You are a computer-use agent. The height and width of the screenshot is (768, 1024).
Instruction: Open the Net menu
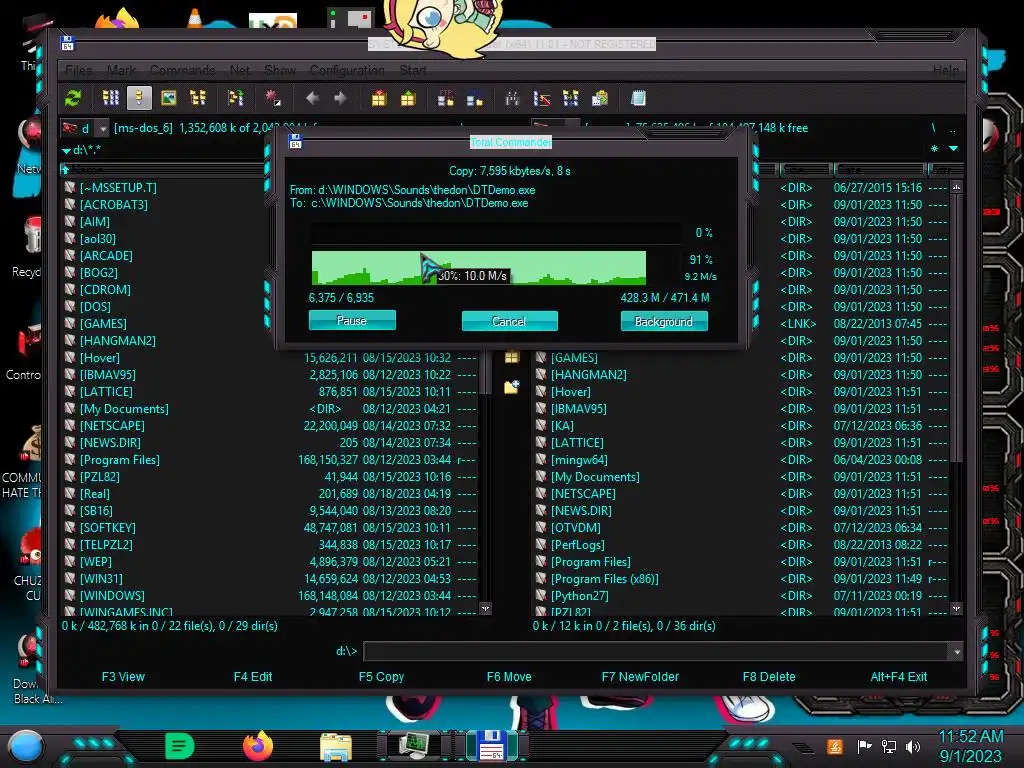click(x=240, y=70)
